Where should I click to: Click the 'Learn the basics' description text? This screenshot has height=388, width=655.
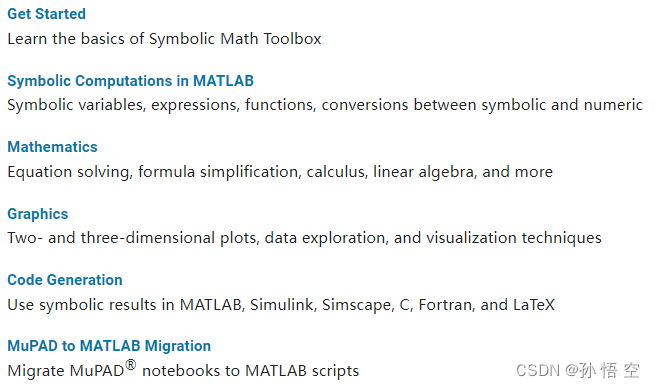coord(164,39)
